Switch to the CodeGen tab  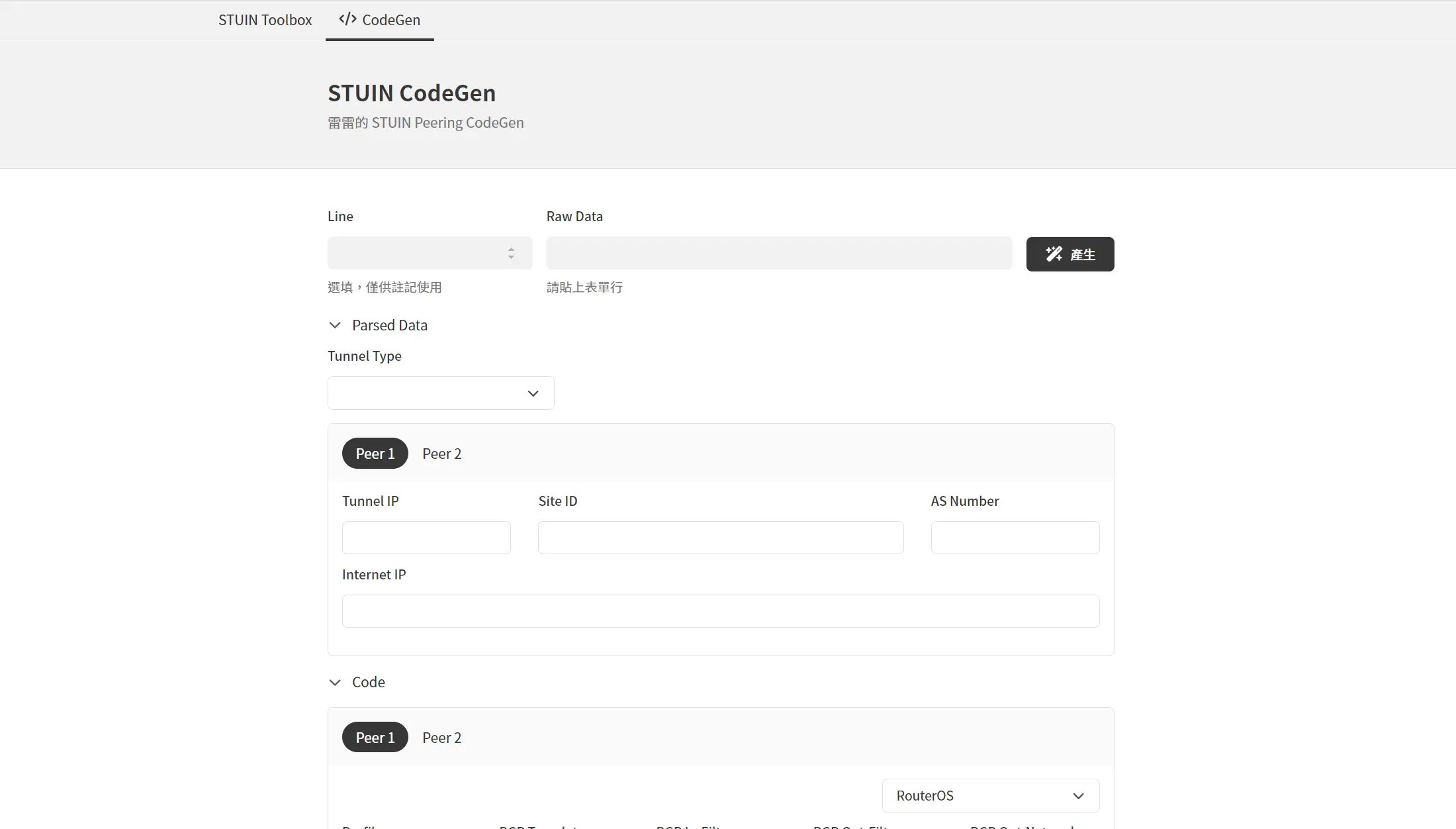[380, 20]
